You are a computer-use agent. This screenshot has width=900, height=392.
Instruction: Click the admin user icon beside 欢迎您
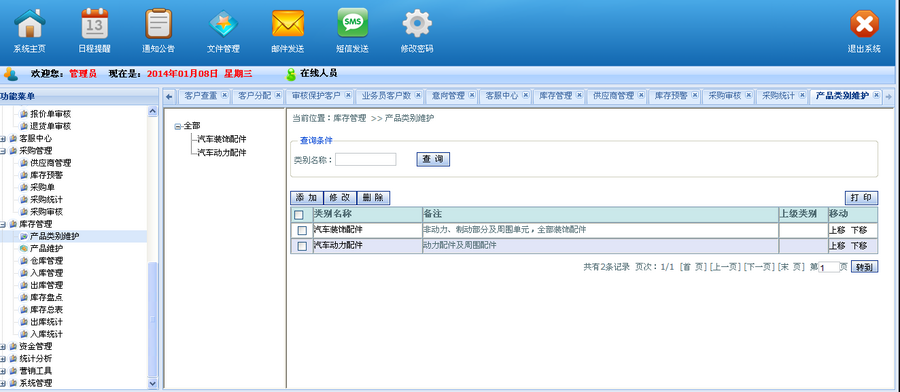click(x=11, y=74)
